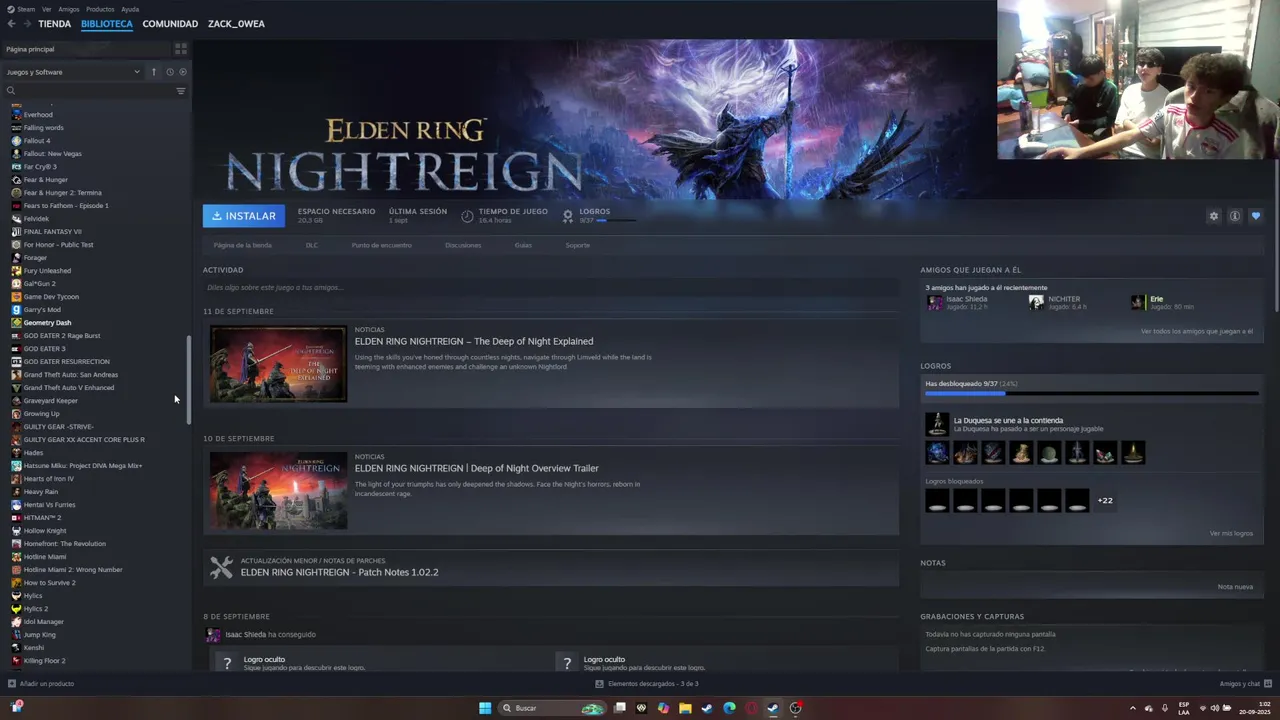The image size is (1280, 720).
Task: Open the 'Patch Notes 1.02.2' entry
Action: click(339, 572)
